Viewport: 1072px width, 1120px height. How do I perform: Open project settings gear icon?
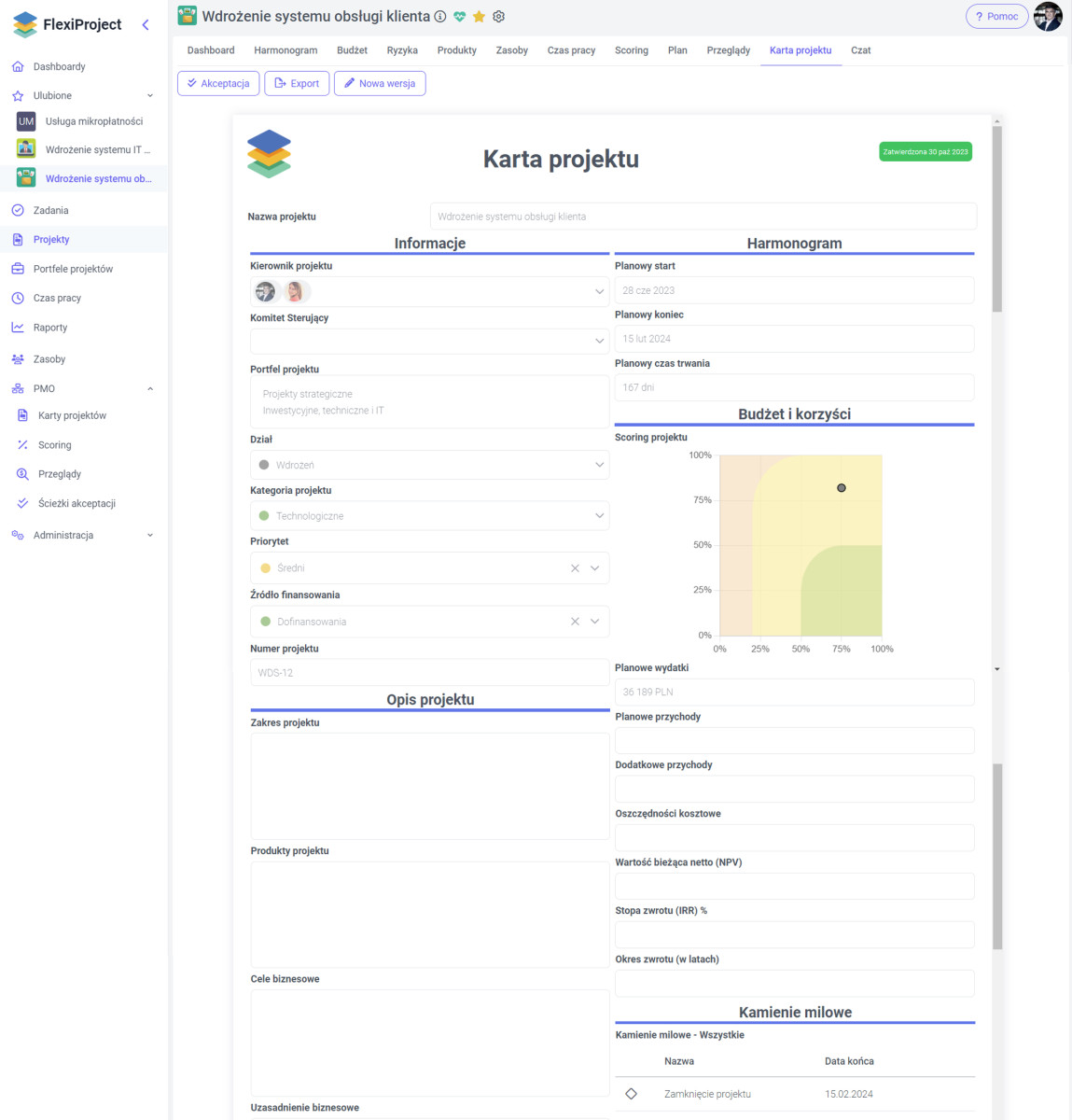[x=498, y=17]
